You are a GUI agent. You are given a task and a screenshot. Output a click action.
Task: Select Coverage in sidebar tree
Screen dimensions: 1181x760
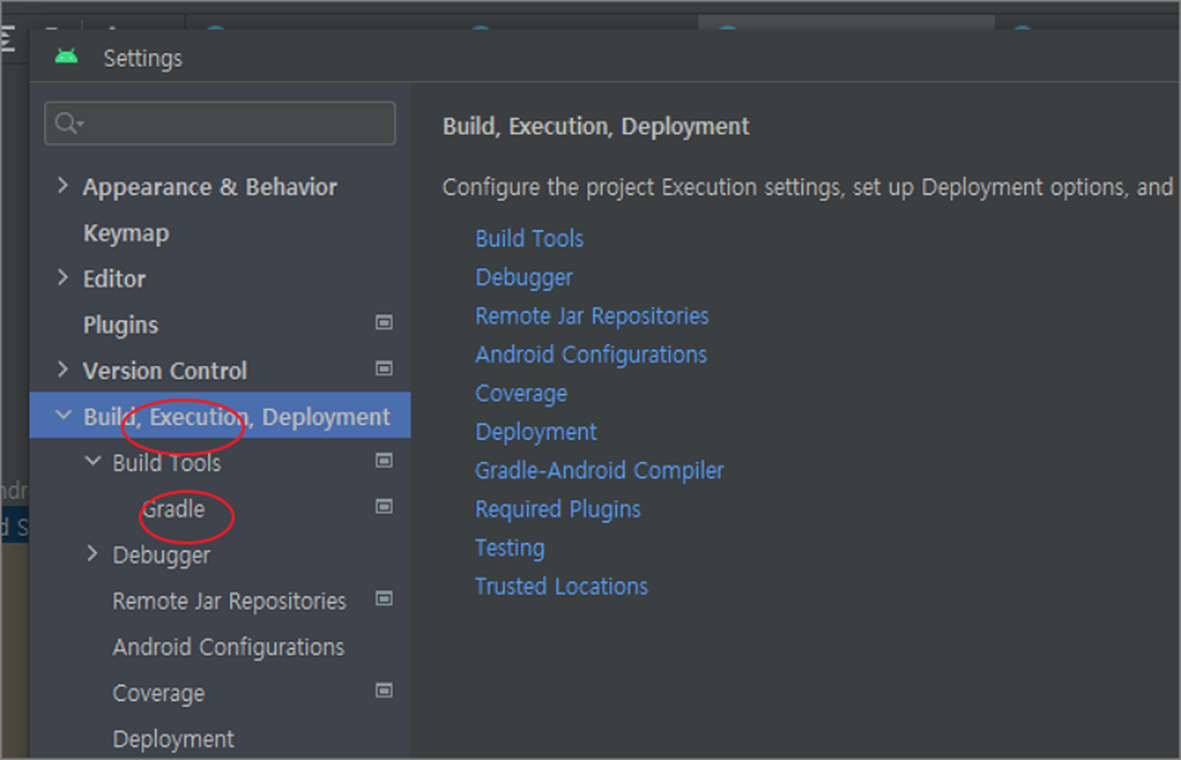[158, 694]
